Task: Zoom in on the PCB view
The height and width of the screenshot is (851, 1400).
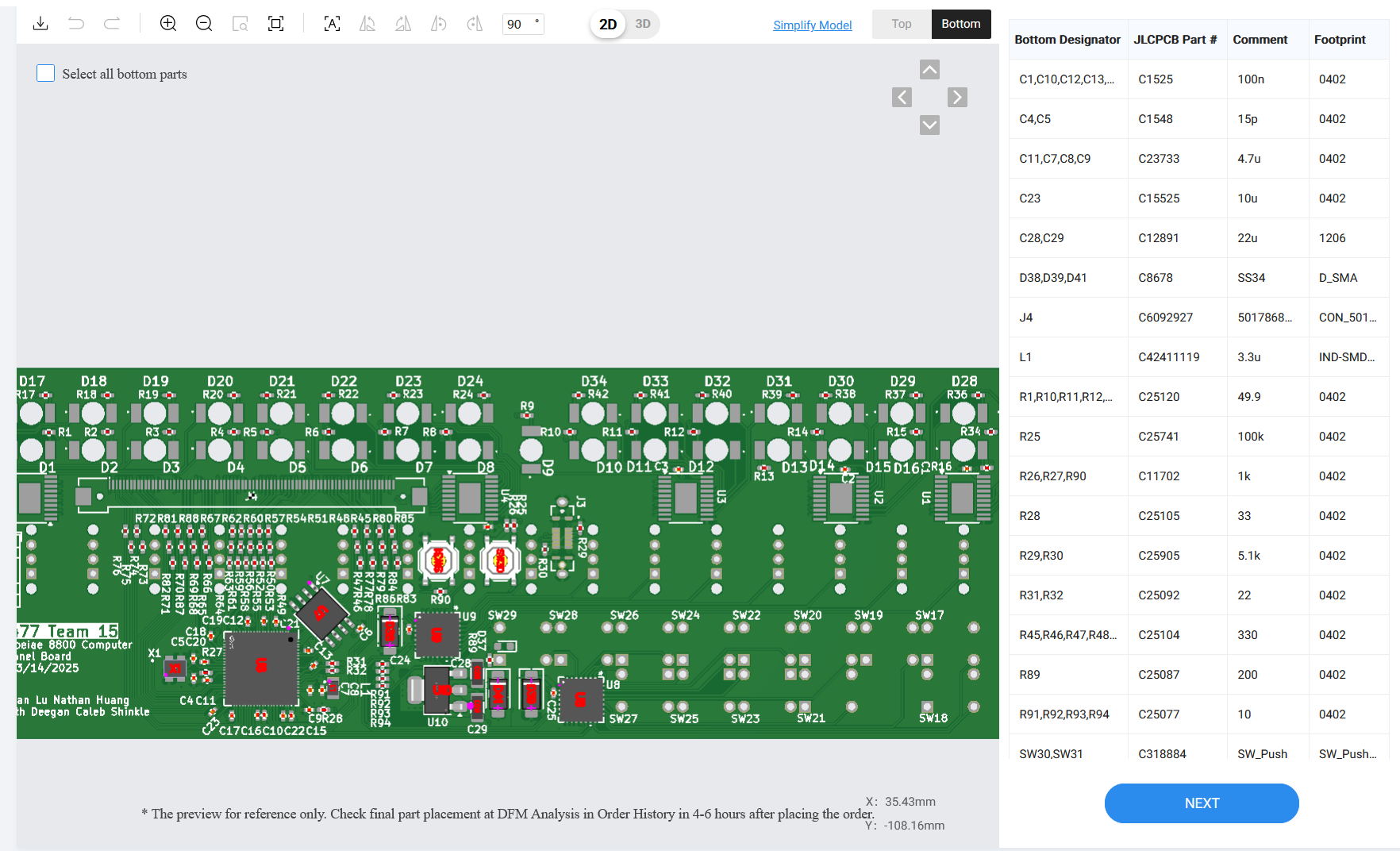Action: (x=168, y=24)
